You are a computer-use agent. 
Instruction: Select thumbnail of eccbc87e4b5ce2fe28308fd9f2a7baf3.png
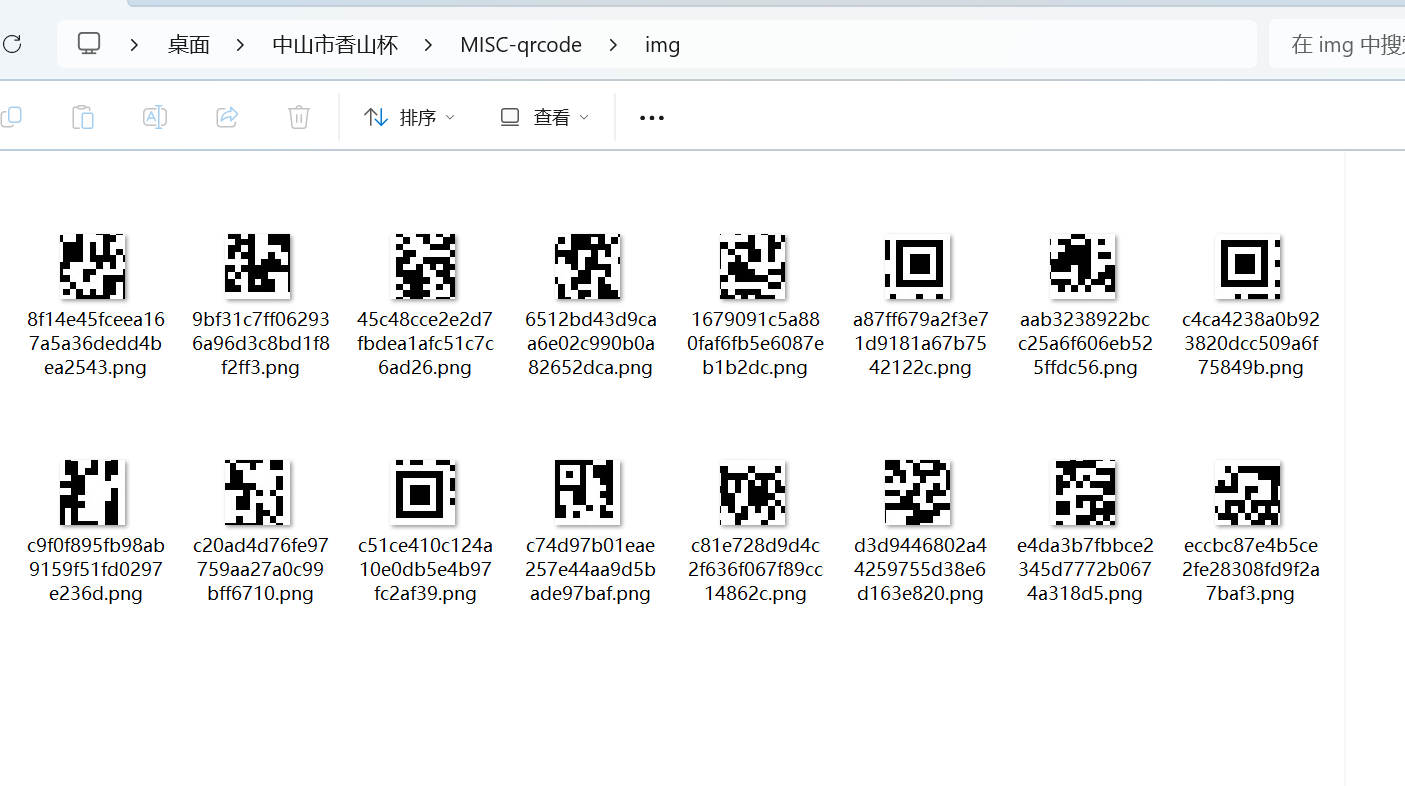click(x=1248, y=492)
